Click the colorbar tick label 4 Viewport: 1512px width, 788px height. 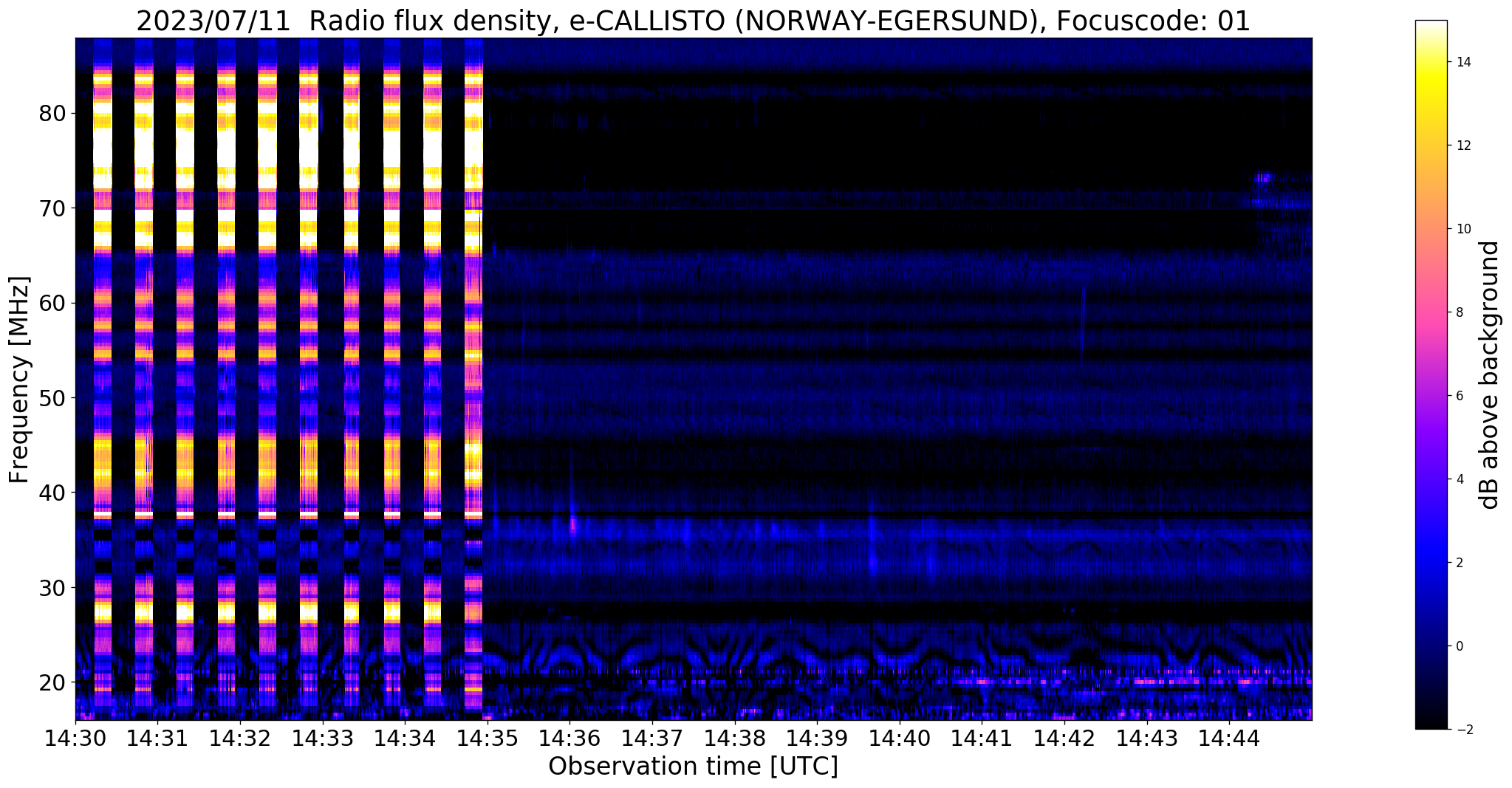point(1460,479)
